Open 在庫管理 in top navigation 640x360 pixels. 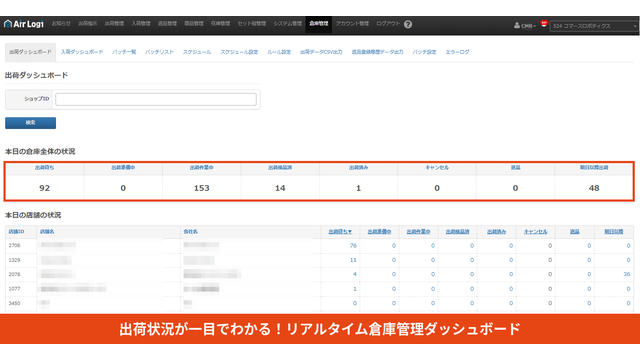tap(220, 24)
